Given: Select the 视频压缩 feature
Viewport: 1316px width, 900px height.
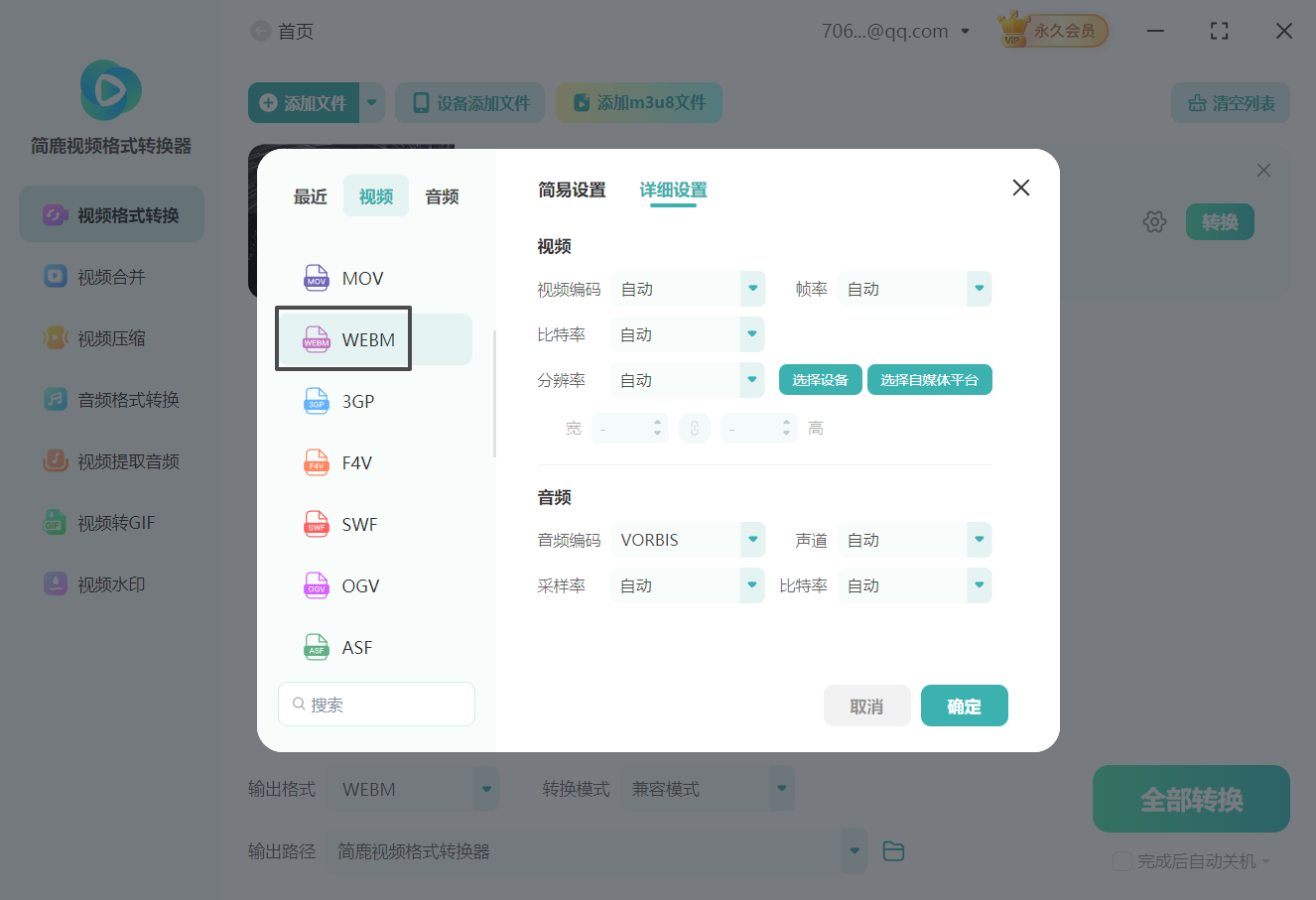Looking at the screenshot, I should [x=110, y=337].
